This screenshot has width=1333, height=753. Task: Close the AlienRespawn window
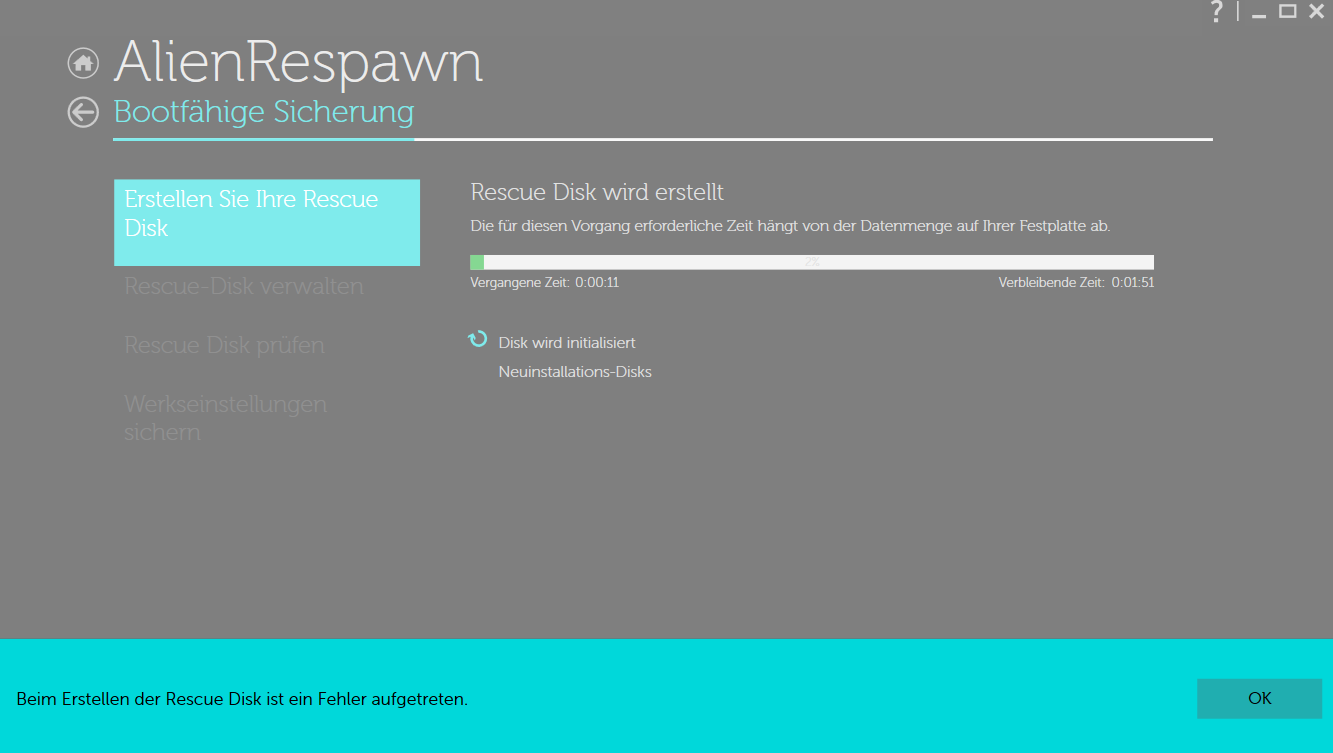(x=1316, y=12)
